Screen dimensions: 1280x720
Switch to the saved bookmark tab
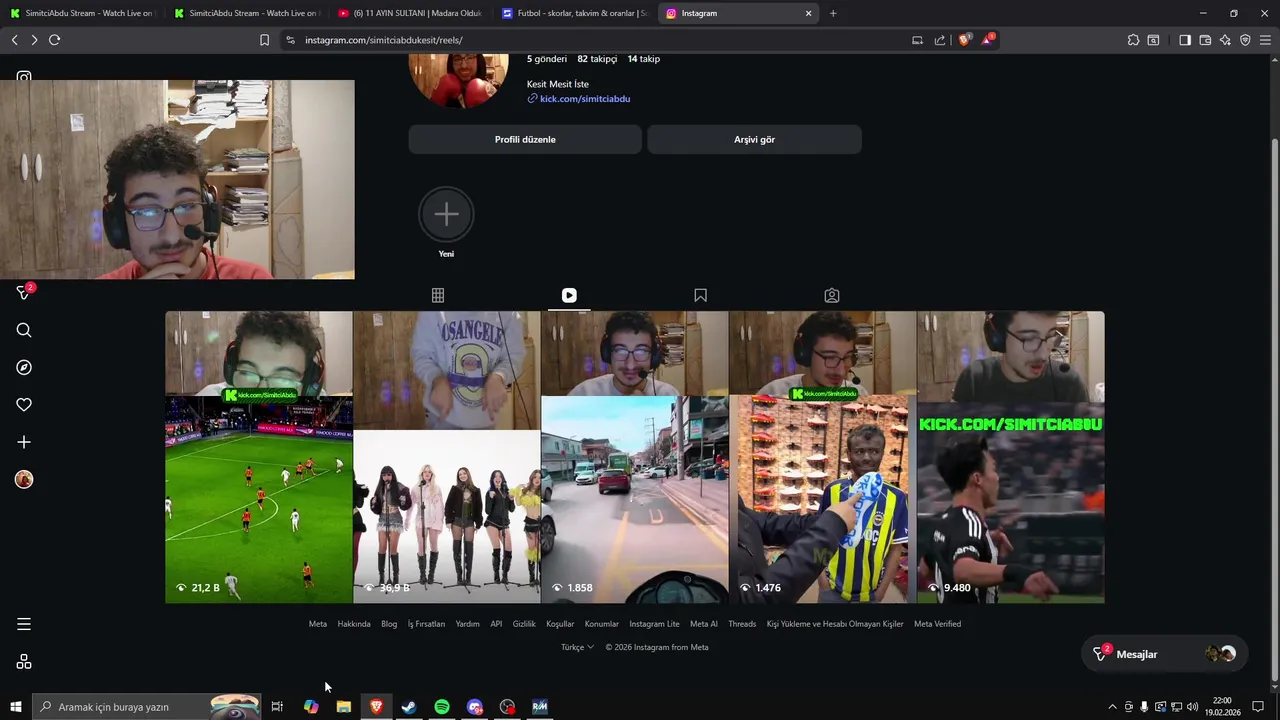pyautogui.click(x=700, y=295)
